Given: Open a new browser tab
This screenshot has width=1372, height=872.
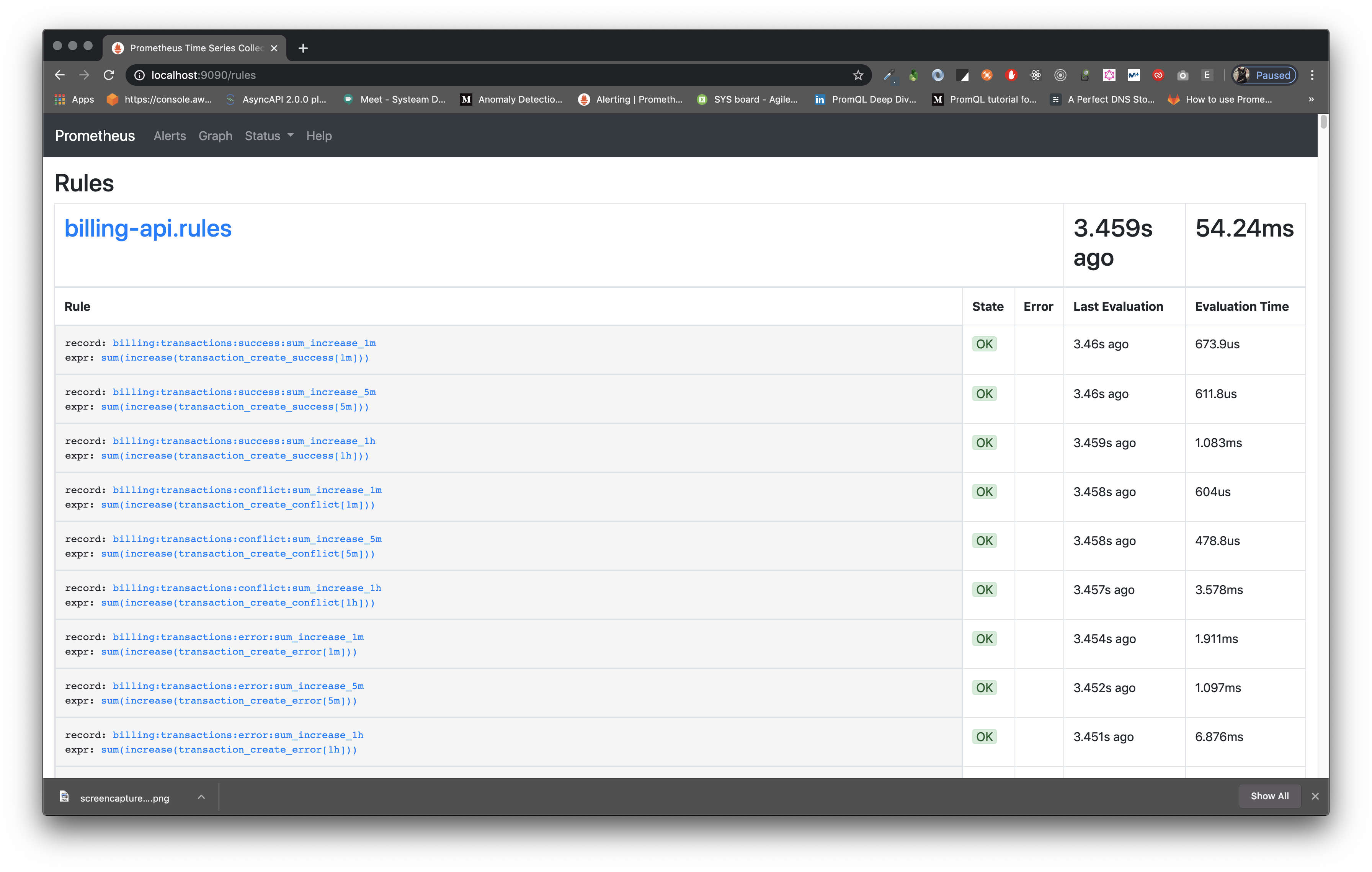Looking at the screenshot, I should [303, 48].
